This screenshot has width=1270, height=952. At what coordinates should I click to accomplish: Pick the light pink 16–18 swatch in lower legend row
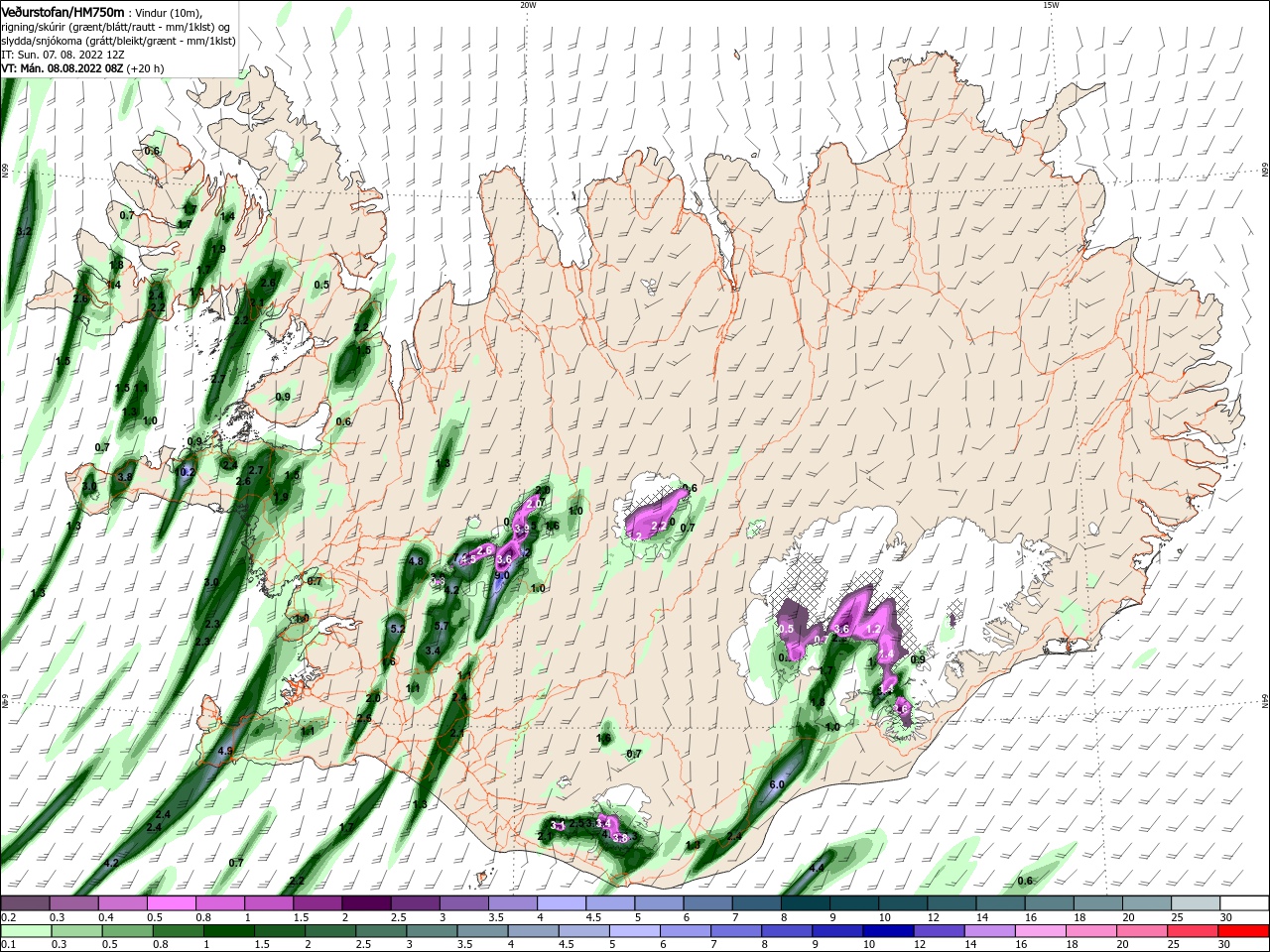[1040, 931]
